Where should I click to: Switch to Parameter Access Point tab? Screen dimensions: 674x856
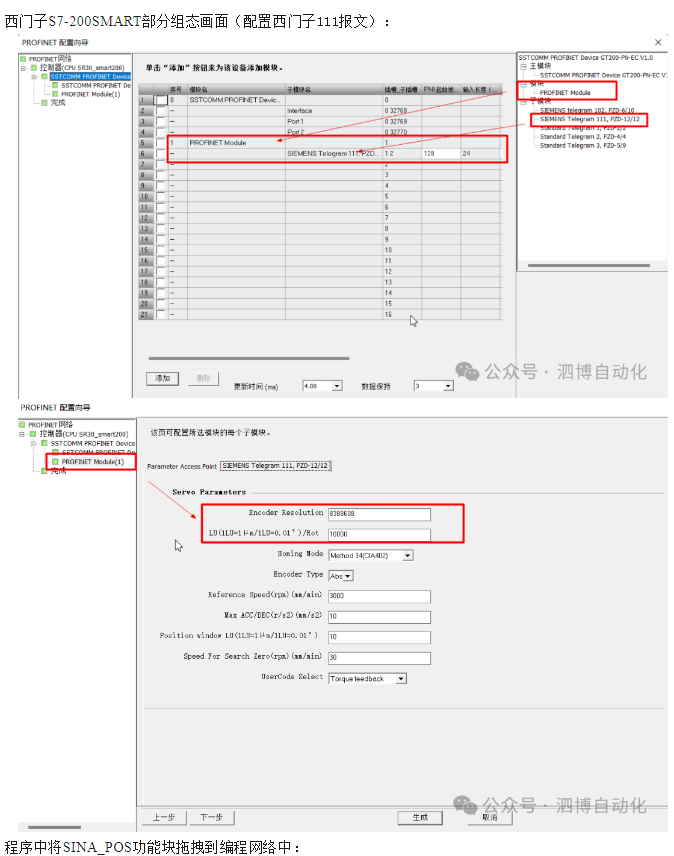click(x=182, y=466)
